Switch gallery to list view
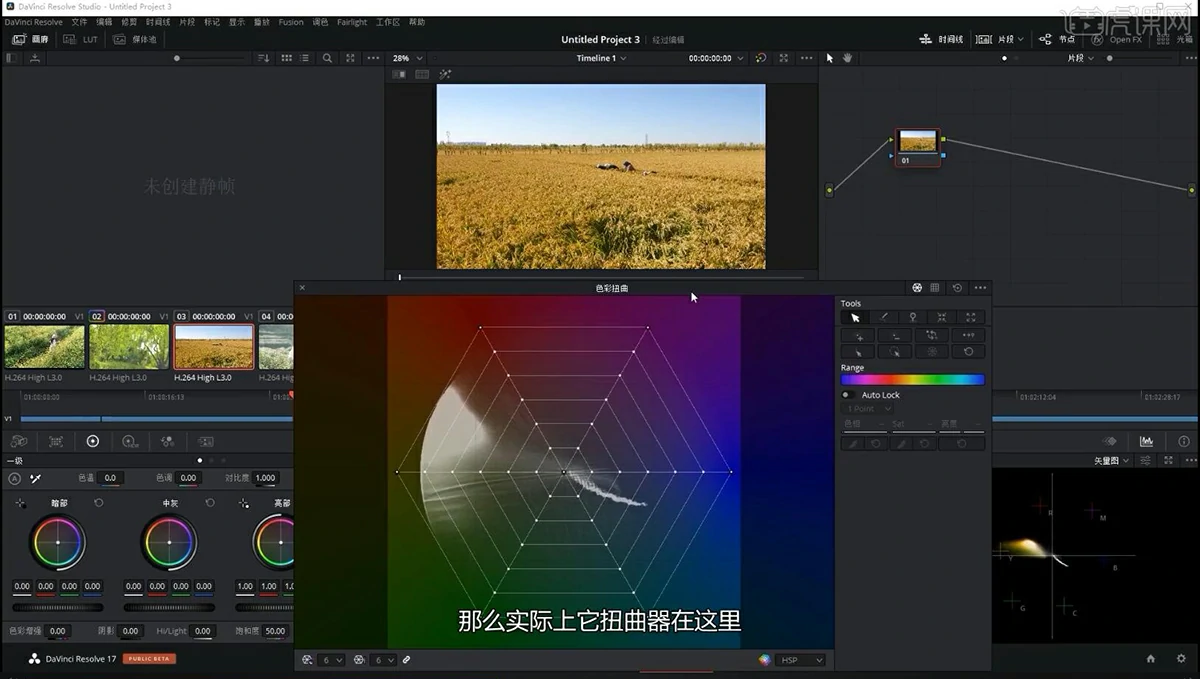The image size is (1200, 679). click(x=305, y=58)
